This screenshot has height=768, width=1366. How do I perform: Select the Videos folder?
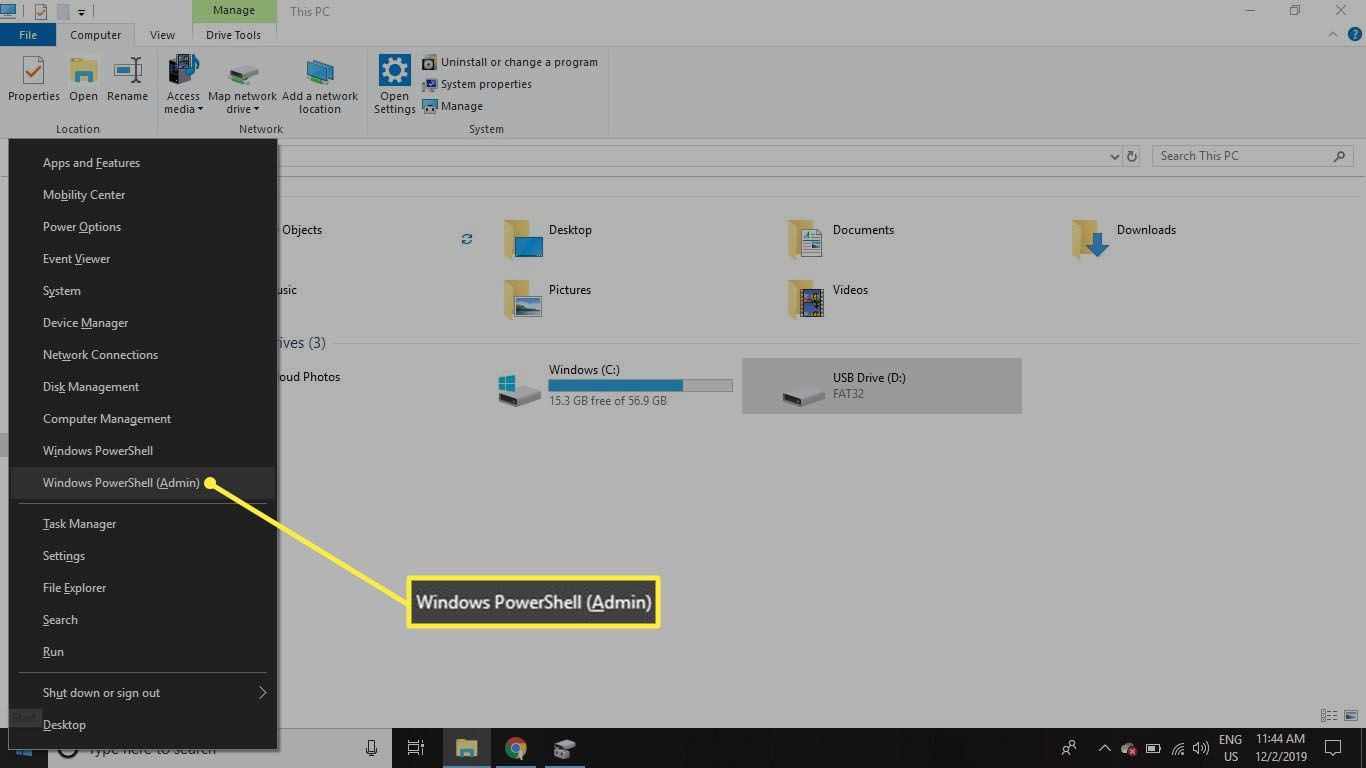click(x=828, y=299)
